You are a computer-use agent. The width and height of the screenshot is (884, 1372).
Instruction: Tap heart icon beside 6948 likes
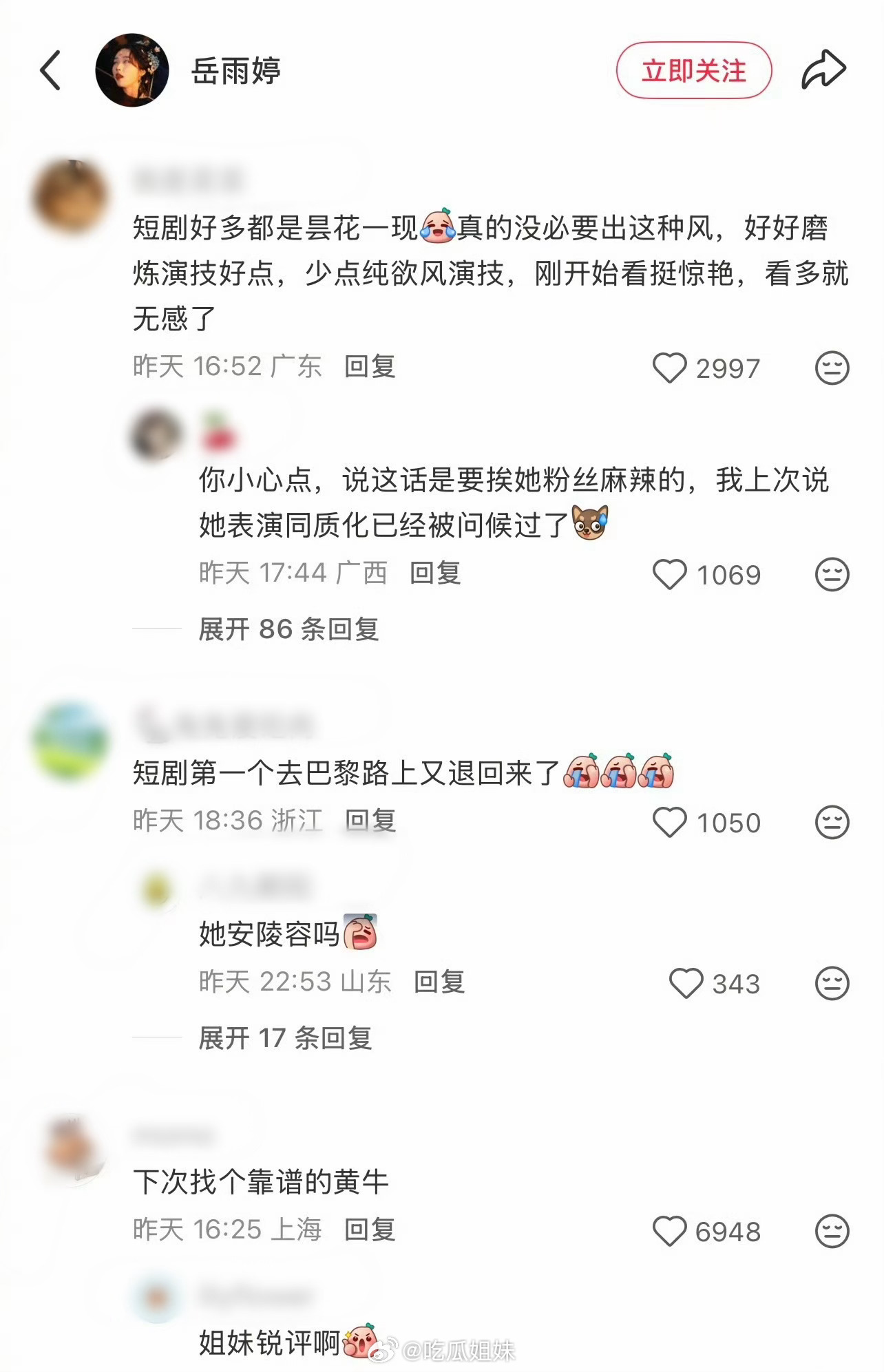(x=669, y=1231)
